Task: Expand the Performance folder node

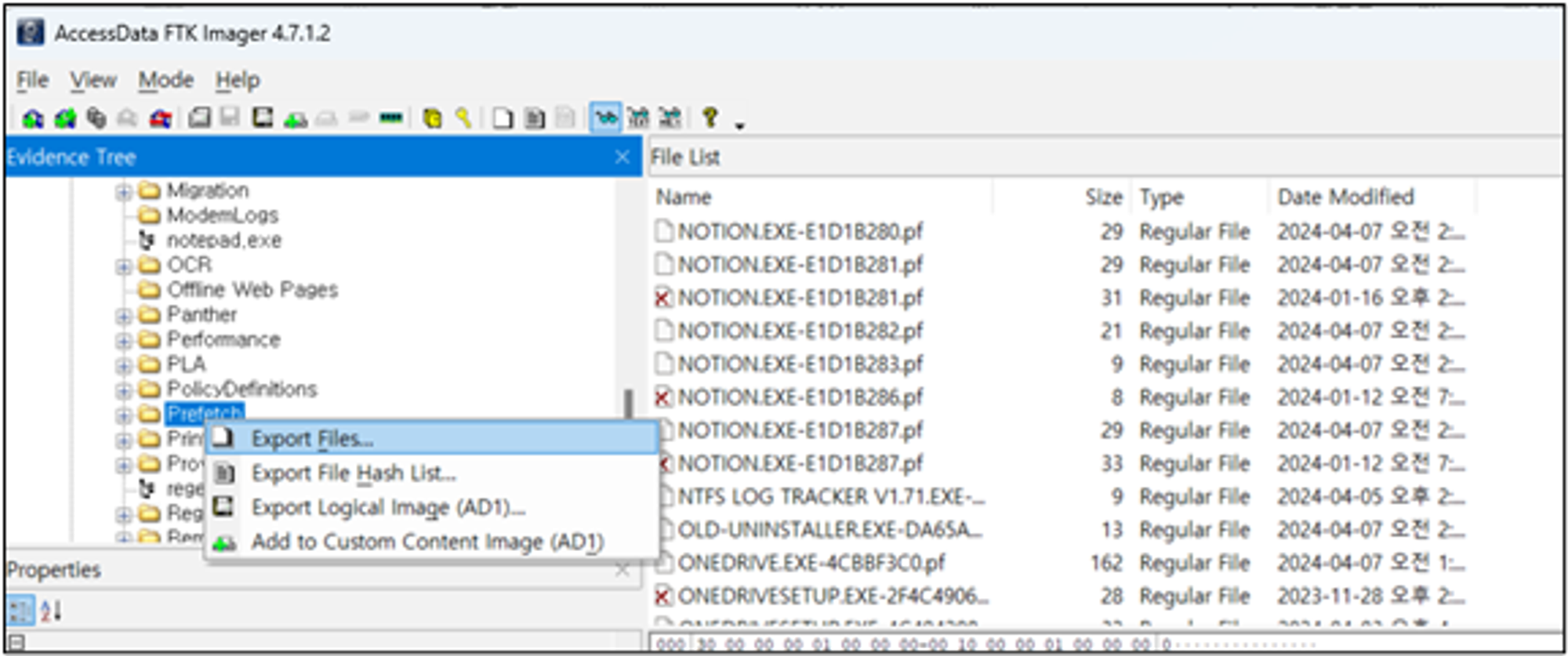Action: pos(123,341)
